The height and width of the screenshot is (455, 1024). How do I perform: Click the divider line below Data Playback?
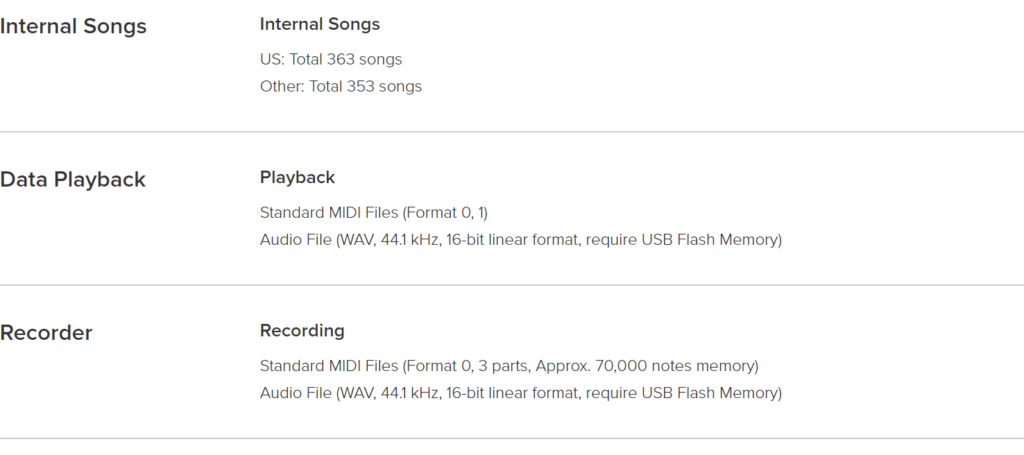(x=512, y=285)
